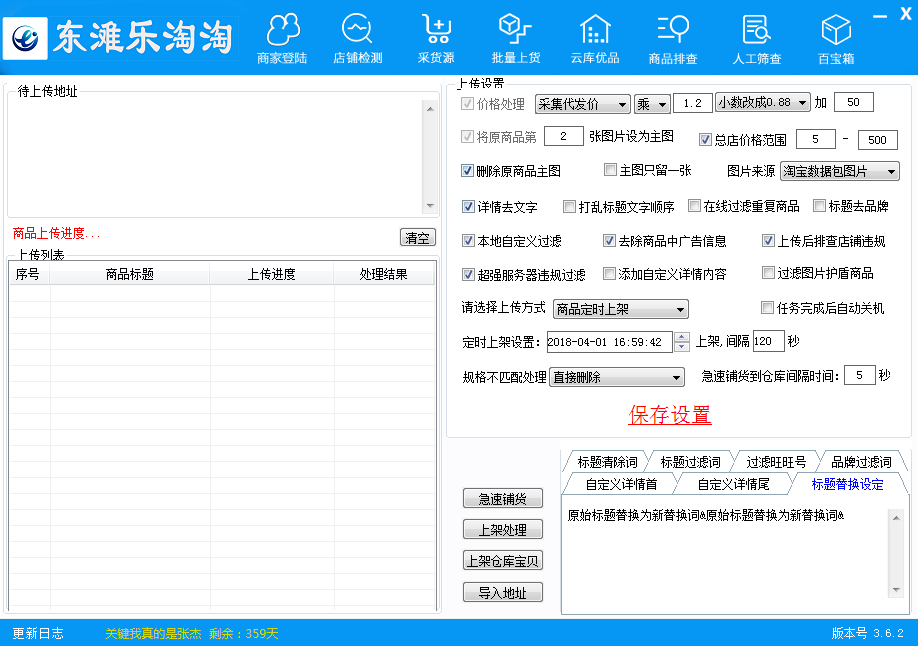918x646 pixels.
Task: Select the 自定义详情尾 tab
Action: point(733,484)
